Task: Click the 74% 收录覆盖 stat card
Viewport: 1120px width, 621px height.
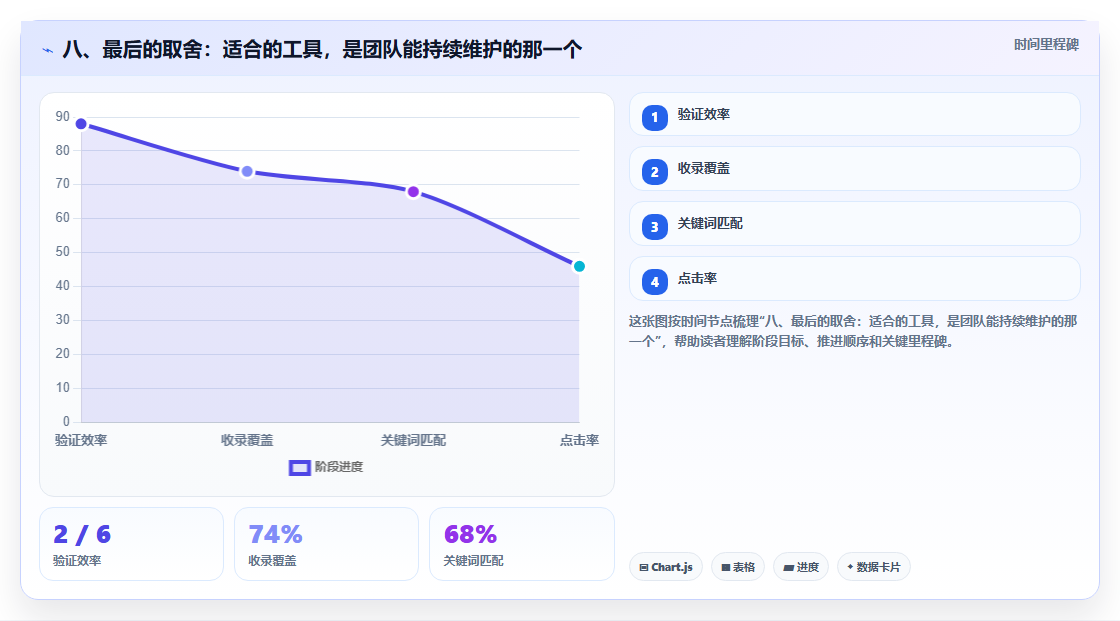Action: 326,544
